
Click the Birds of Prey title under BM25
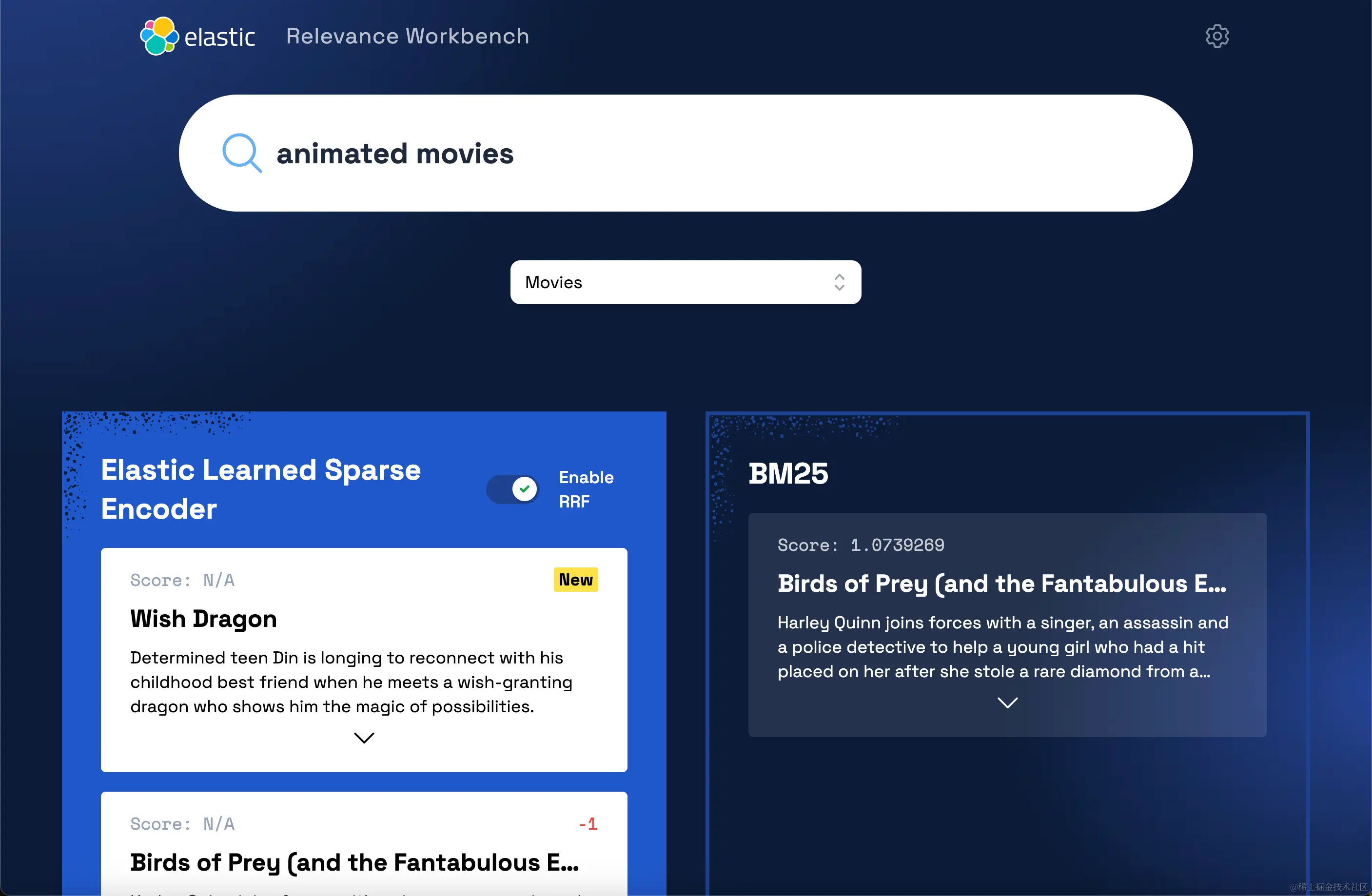point(1001,584)
